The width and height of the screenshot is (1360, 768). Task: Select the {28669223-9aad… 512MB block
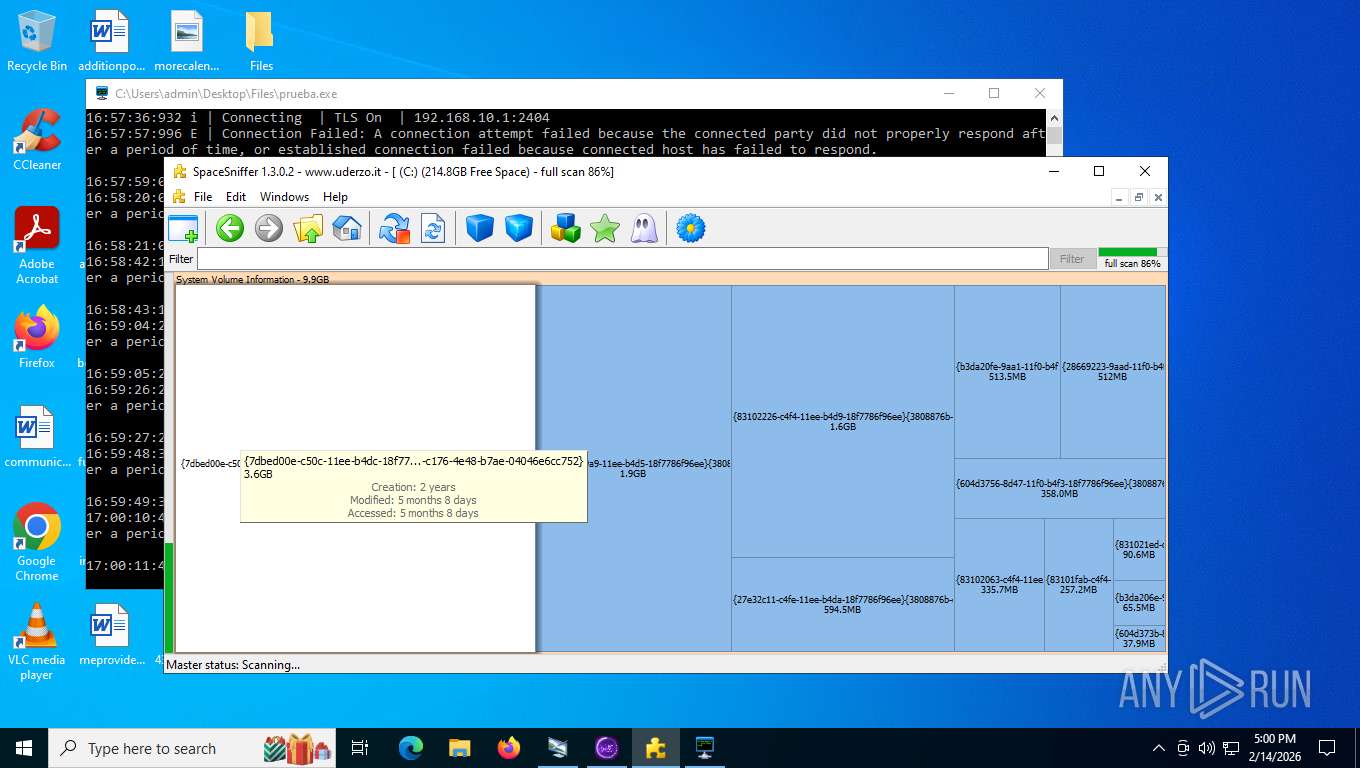tap(1112, 372)
